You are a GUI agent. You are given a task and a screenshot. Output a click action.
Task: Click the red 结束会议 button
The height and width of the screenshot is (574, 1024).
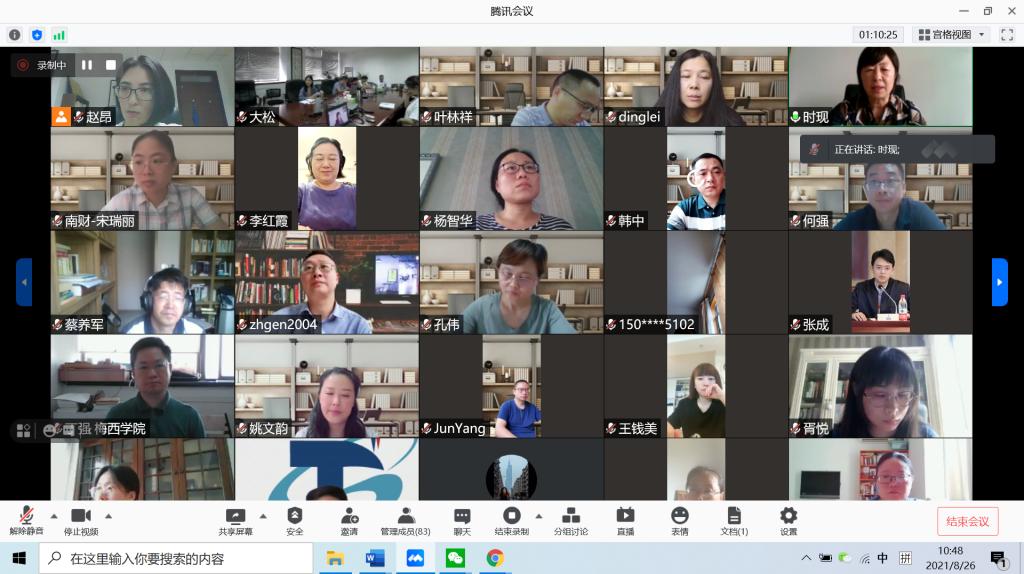(967, 521)
